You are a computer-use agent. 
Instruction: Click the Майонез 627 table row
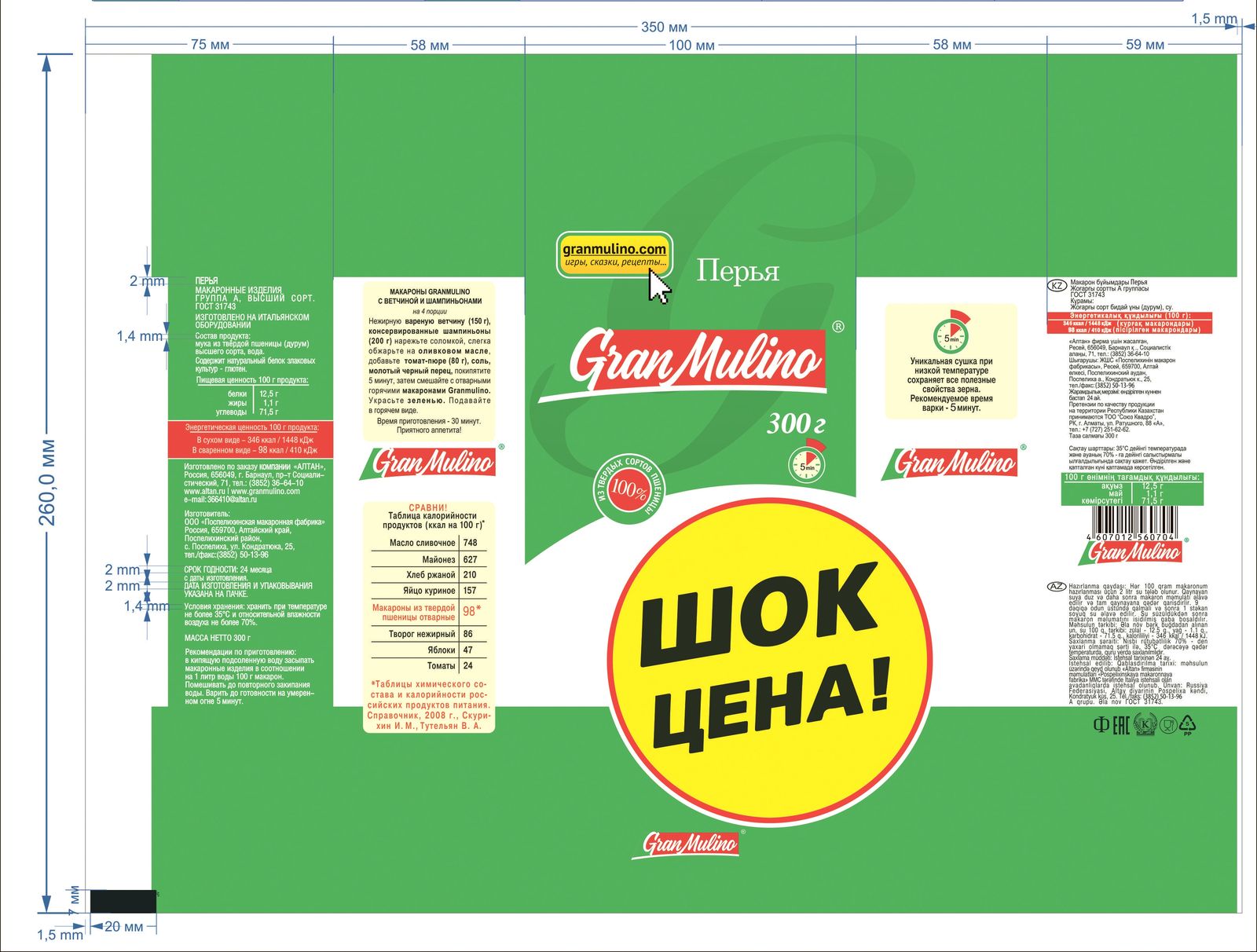click(429, 559)
